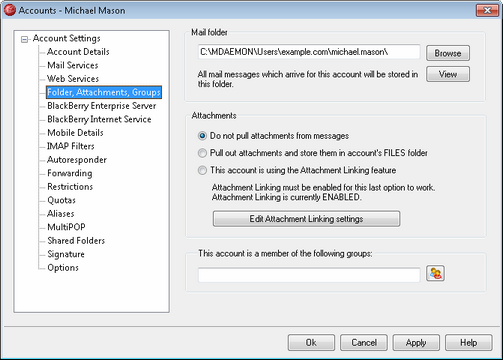503x360 pixels.
Task: Close the Accounts dialog window
Action: tap(487, 10)
